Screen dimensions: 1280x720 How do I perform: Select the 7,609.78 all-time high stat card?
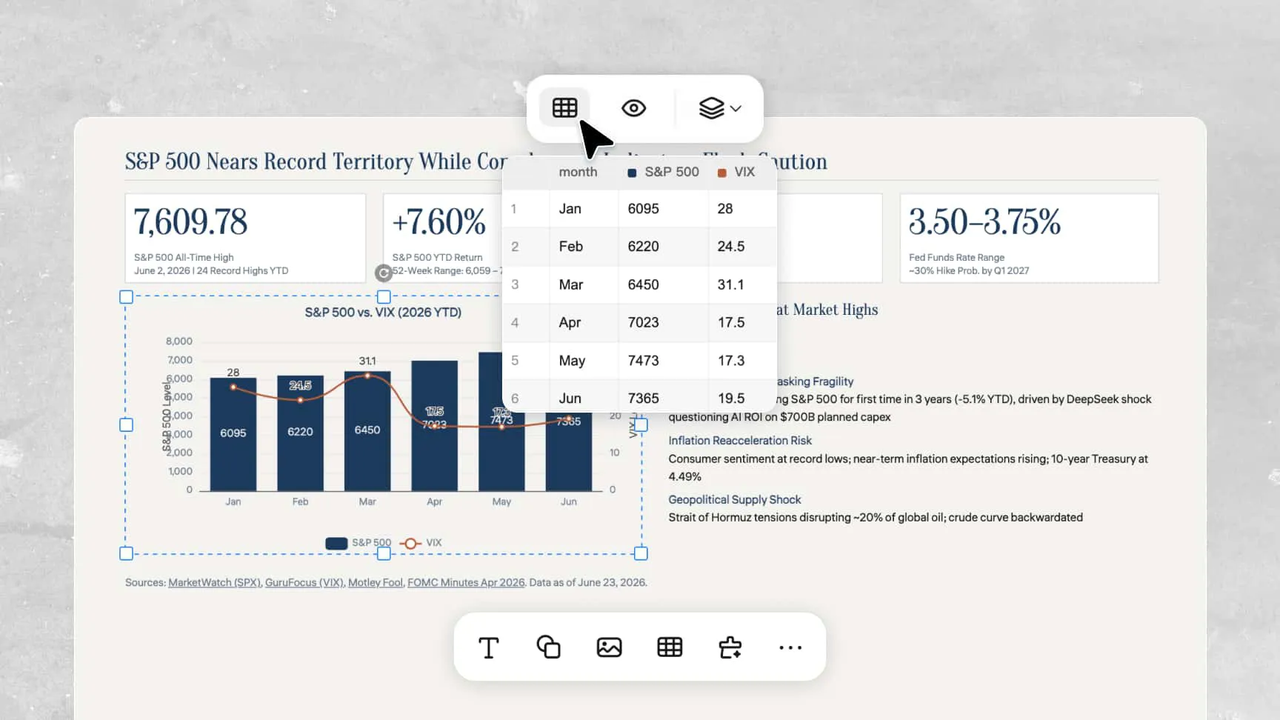pyautogui.click(x=245, y=238)
